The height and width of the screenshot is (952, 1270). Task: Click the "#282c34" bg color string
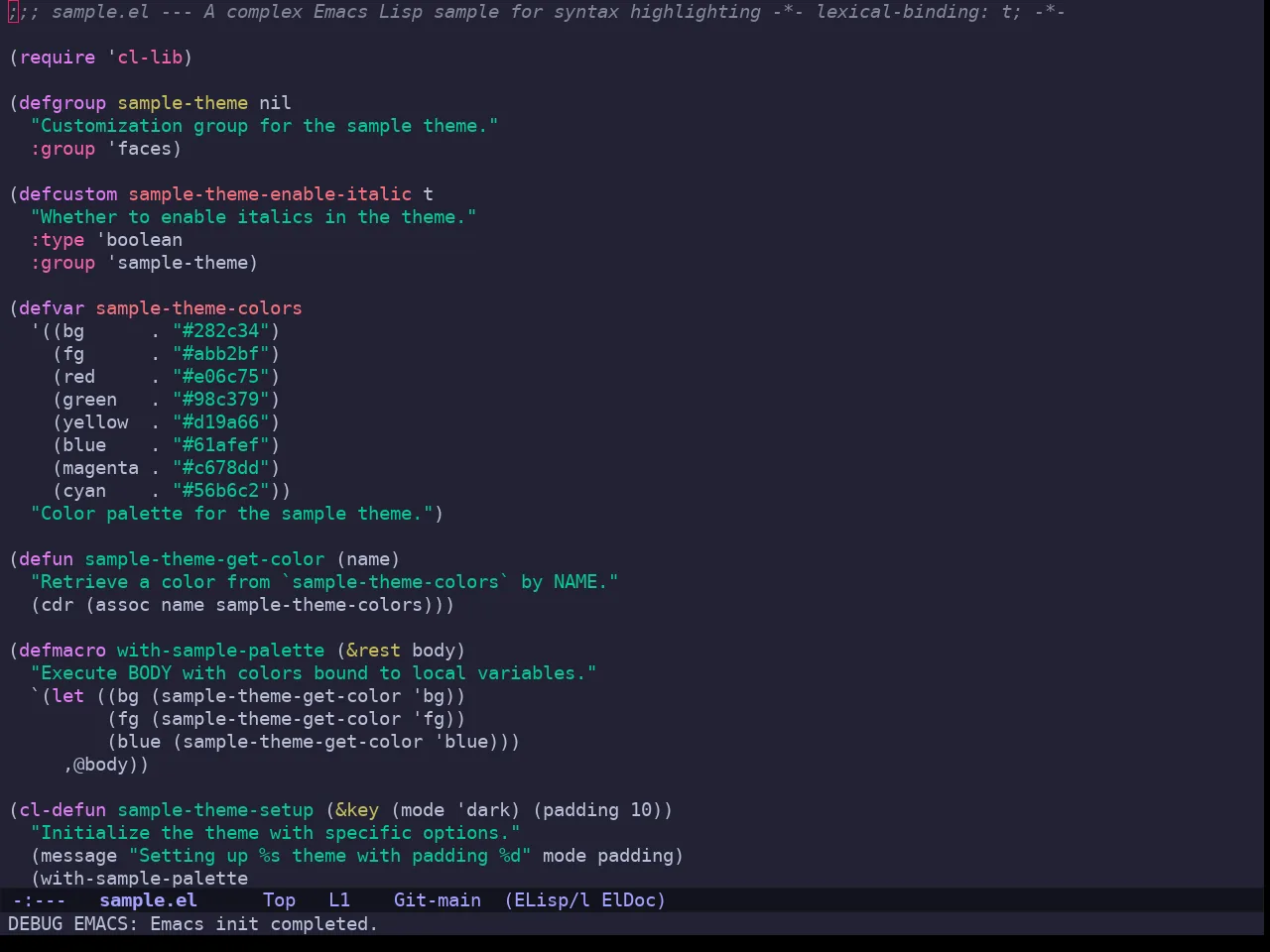[x=220, y=331]
